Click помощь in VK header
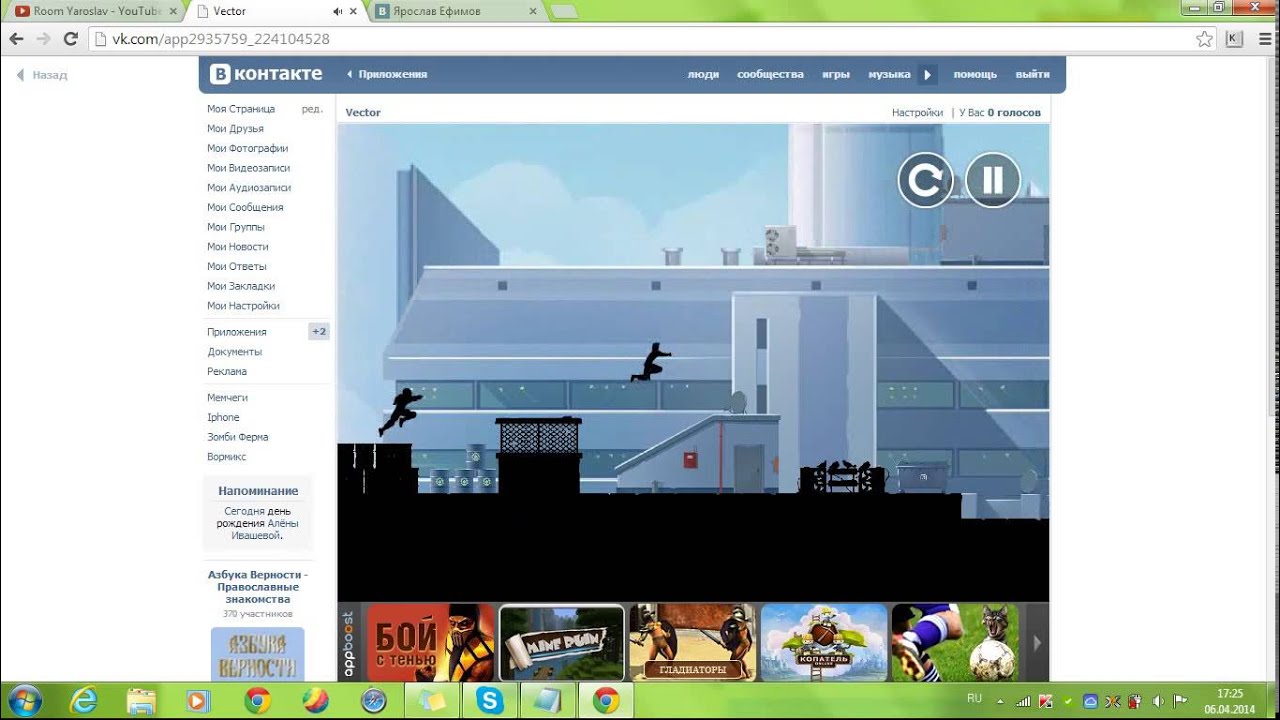1280x720 pixels. point(975,74)
